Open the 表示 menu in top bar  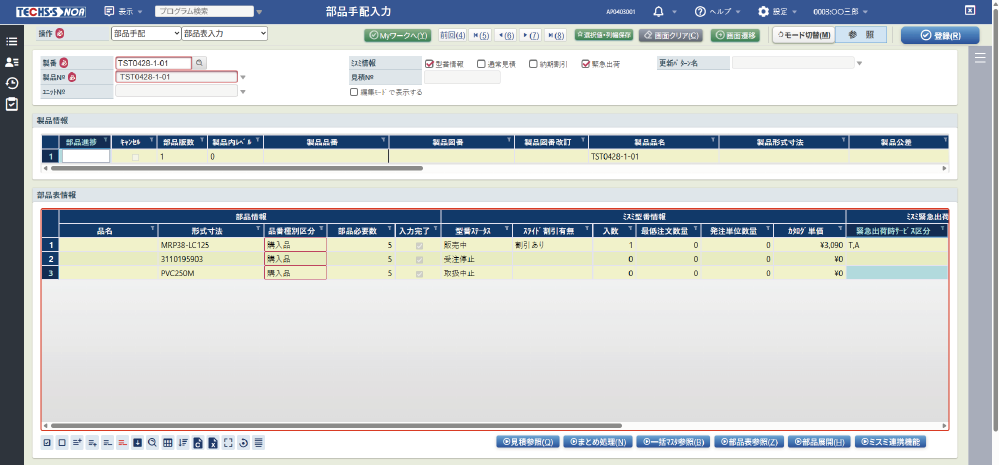[x=124, y=11]
